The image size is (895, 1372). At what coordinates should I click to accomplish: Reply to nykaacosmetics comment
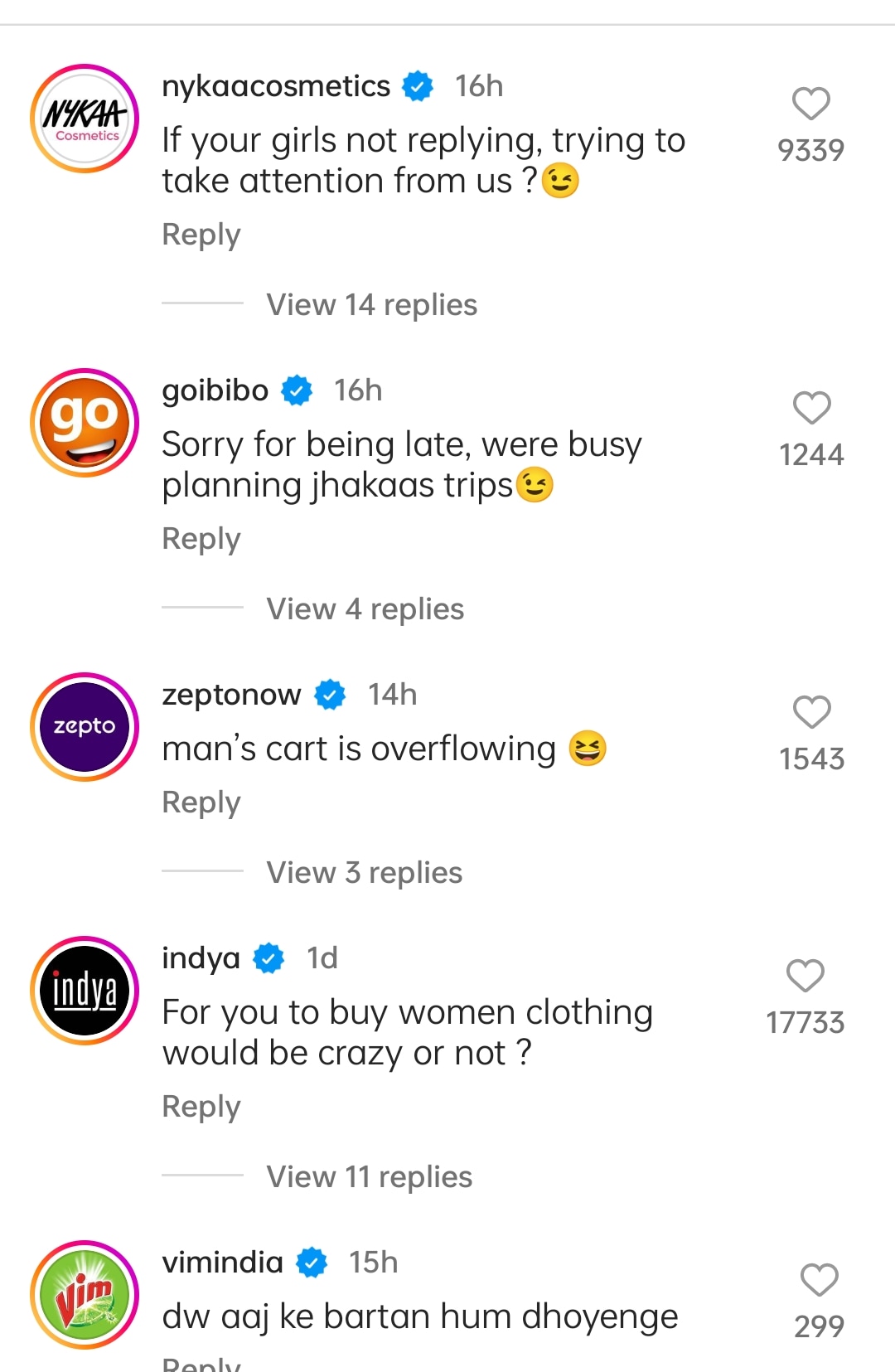pyautogui.click(x=201, y=235)
